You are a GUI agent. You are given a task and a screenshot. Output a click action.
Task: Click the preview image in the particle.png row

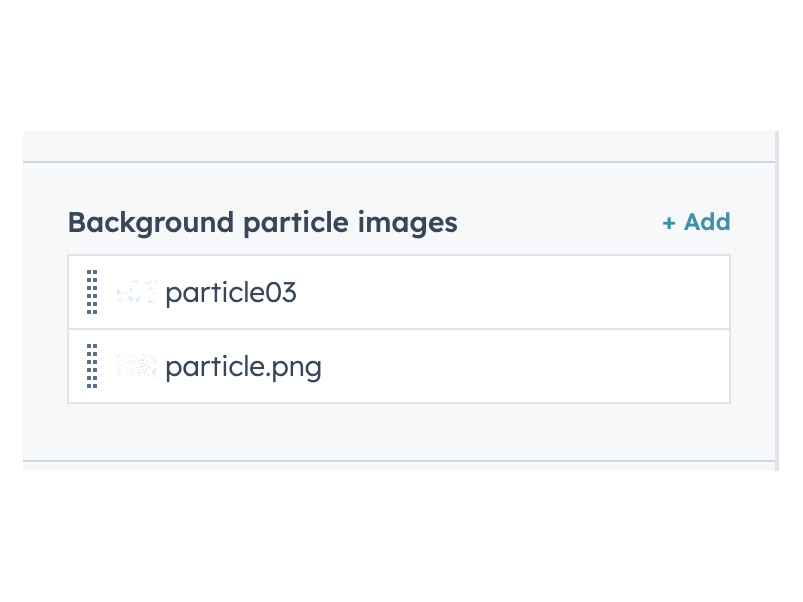[136, 366]
